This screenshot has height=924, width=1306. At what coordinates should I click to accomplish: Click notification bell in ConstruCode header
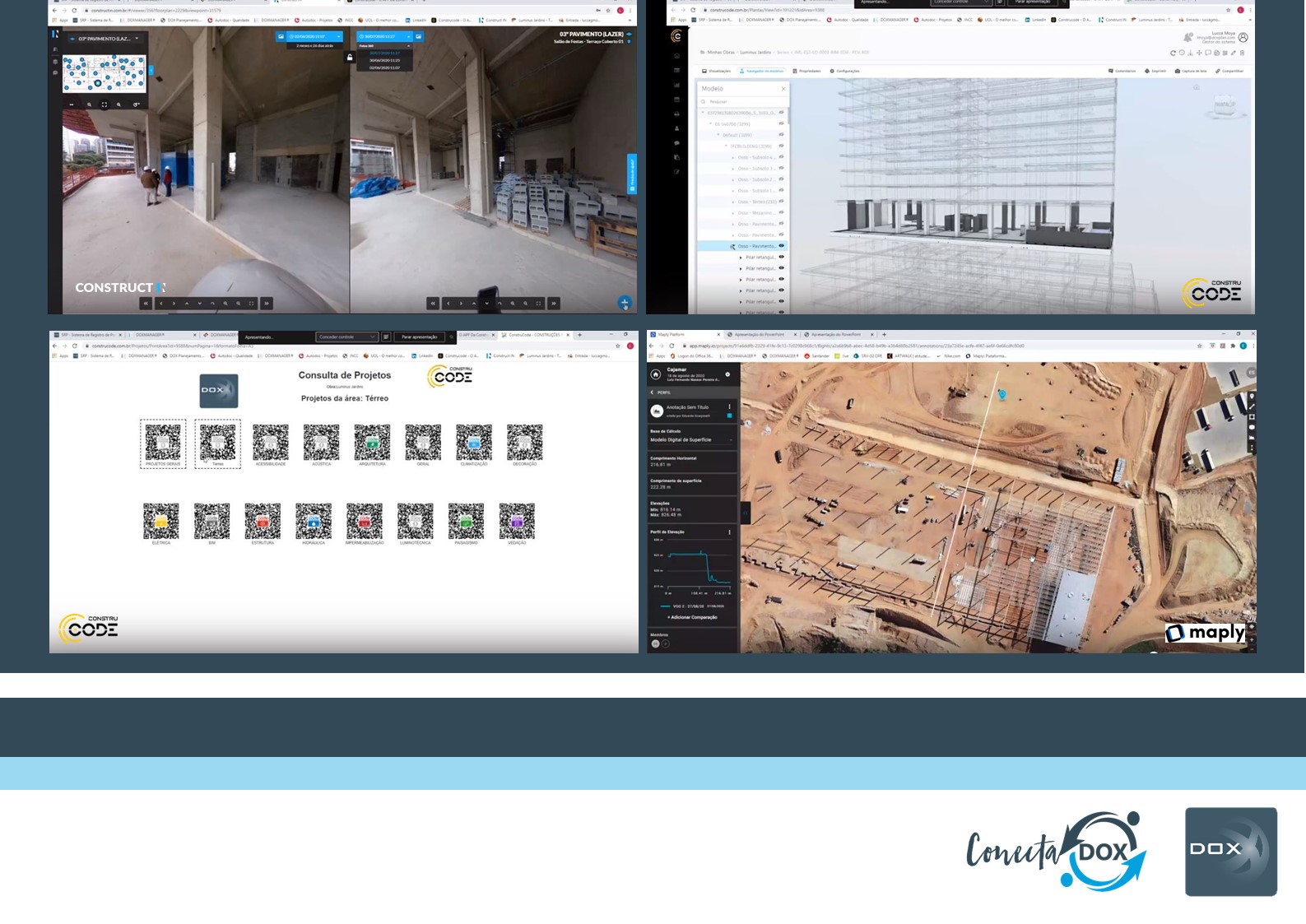1187,37
